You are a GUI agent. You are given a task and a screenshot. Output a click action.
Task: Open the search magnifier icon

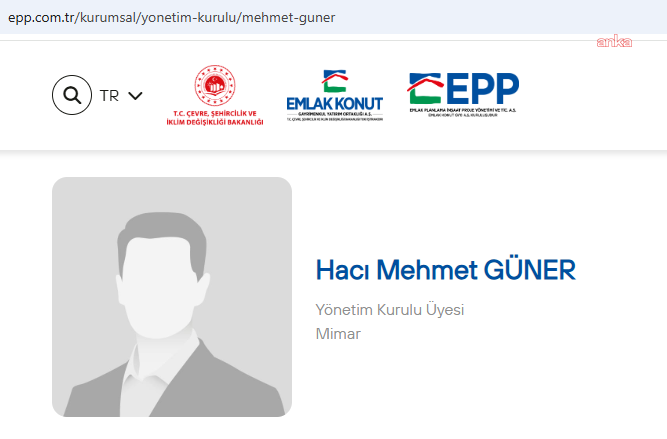tap(72, 95)
